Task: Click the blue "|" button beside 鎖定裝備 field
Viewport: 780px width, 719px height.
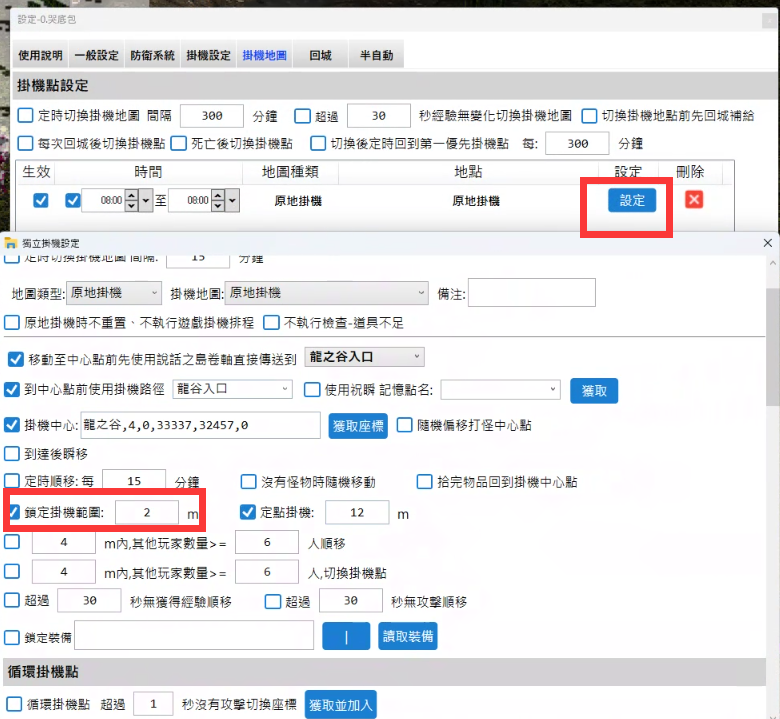Action: (345, 636)
